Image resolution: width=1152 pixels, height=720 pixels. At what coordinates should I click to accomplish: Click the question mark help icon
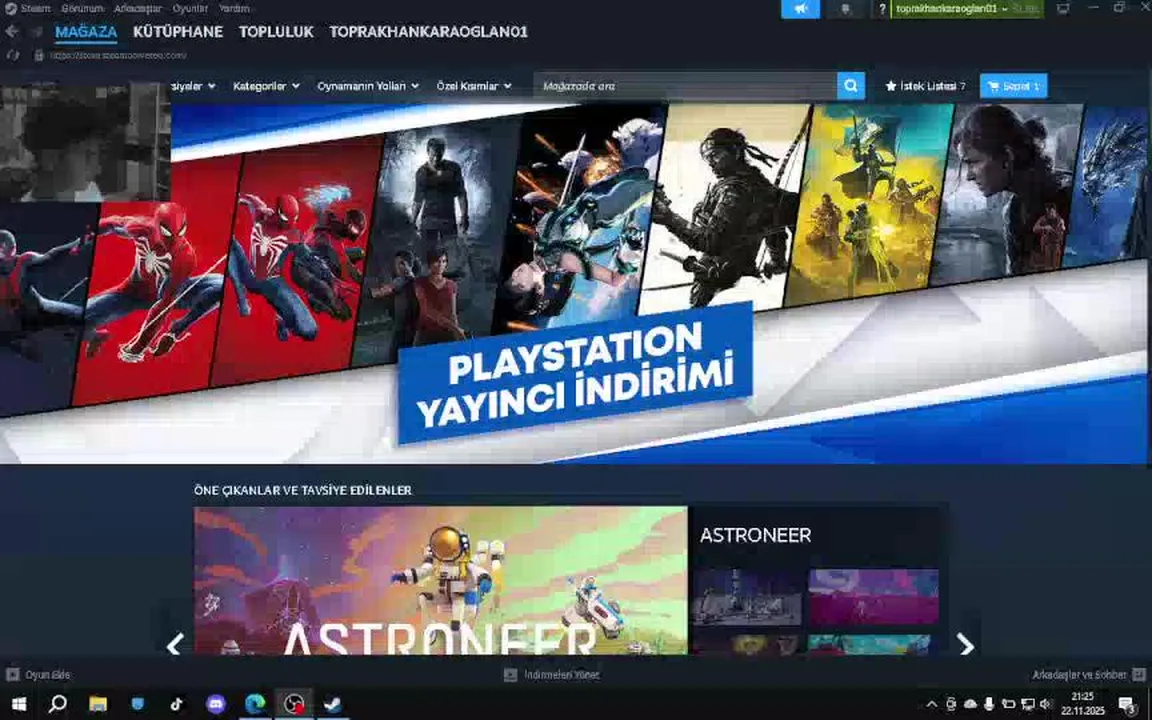(x=882, y=9)
